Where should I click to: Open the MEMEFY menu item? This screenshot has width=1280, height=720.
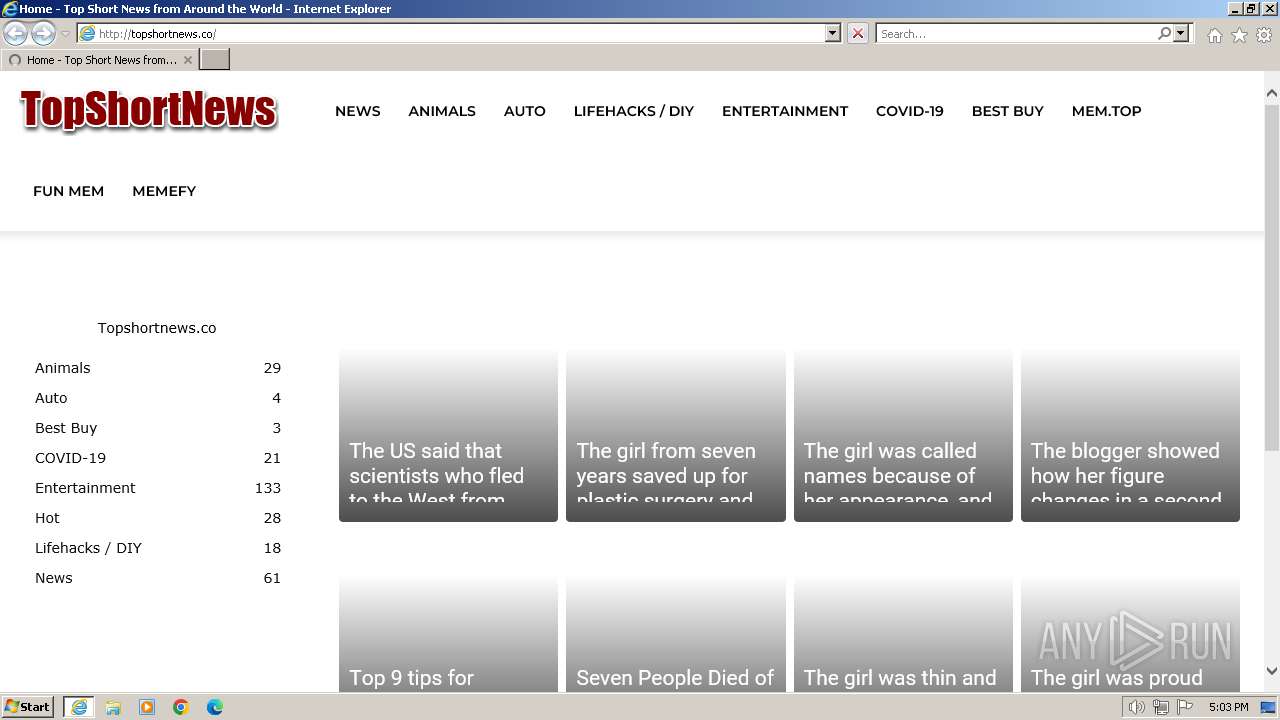tap(164, 191)
